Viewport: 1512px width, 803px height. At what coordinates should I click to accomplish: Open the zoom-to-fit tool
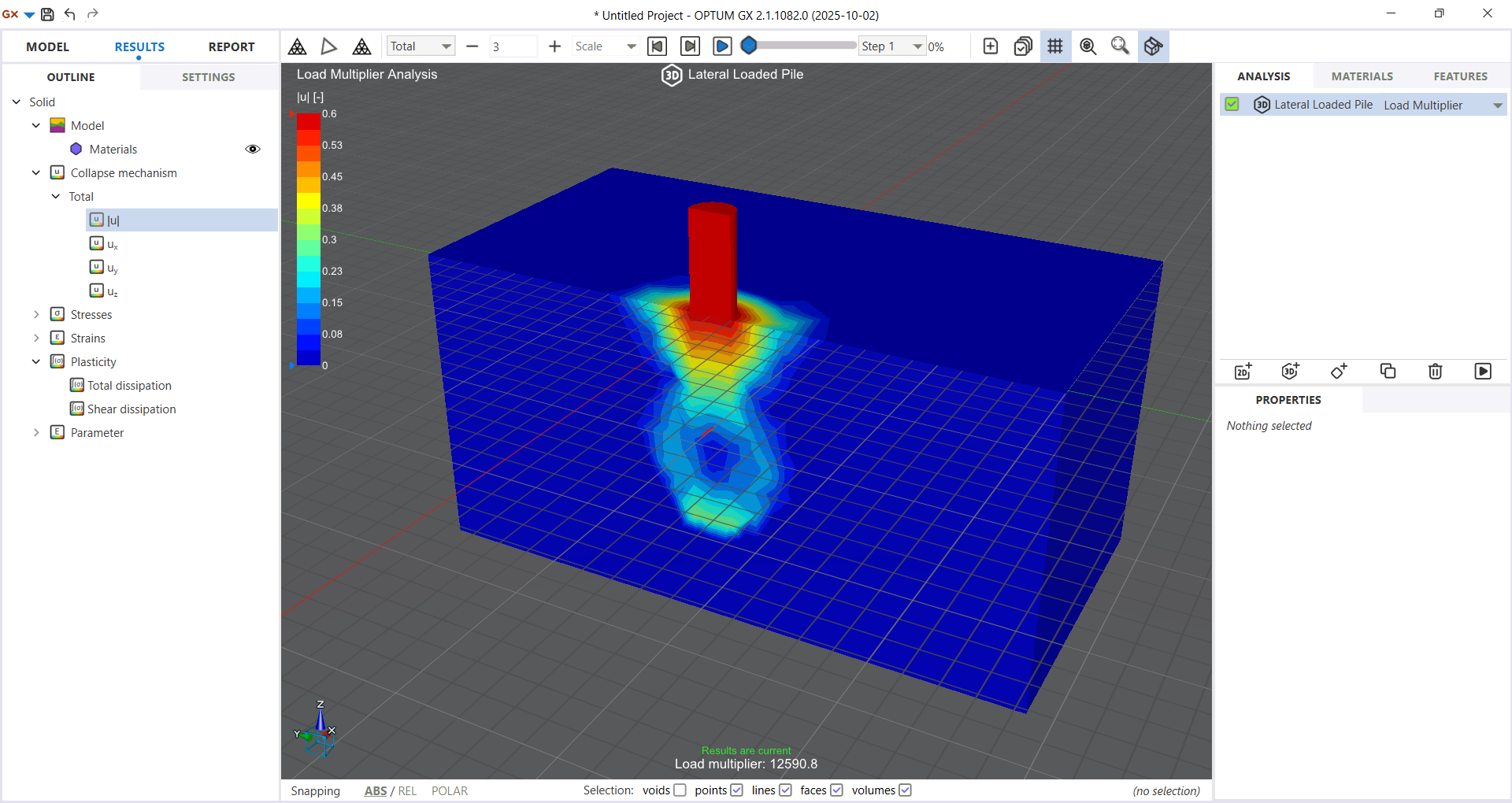tap(1120, 46)
